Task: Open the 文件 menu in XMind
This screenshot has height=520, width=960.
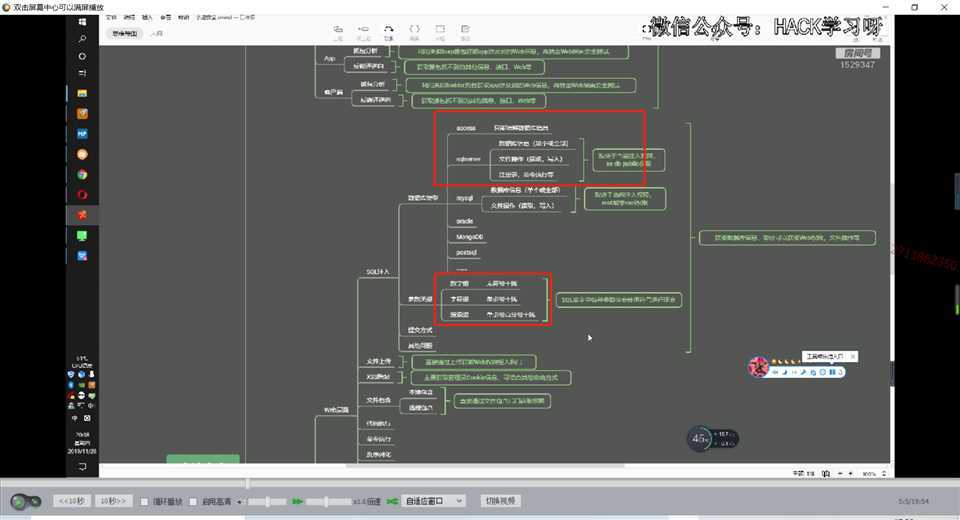Action: tap(111, 18)
